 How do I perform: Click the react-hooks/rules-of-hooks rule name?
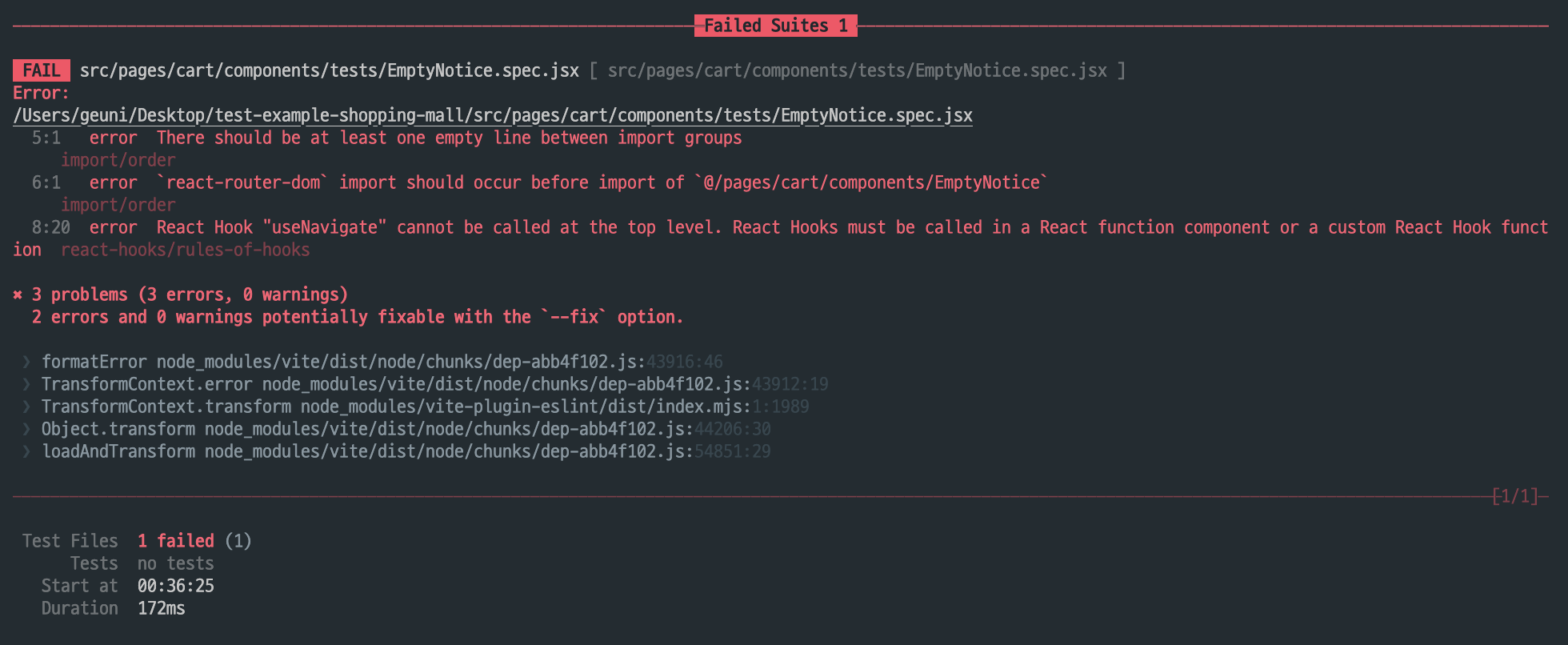185,250
